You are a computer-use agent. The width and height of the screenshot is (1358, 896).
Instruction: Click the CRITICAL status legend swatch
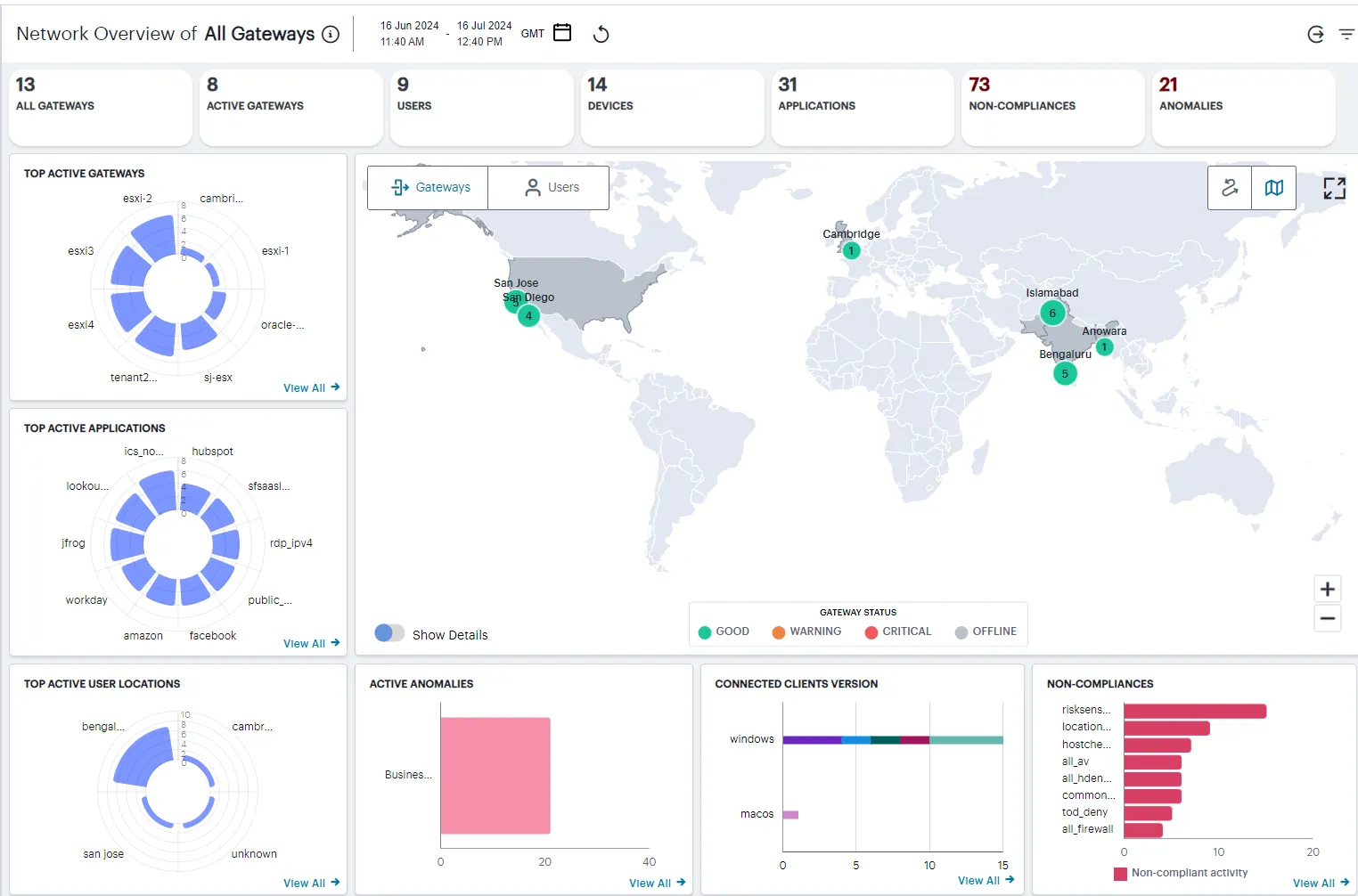(x=871, y=632)
